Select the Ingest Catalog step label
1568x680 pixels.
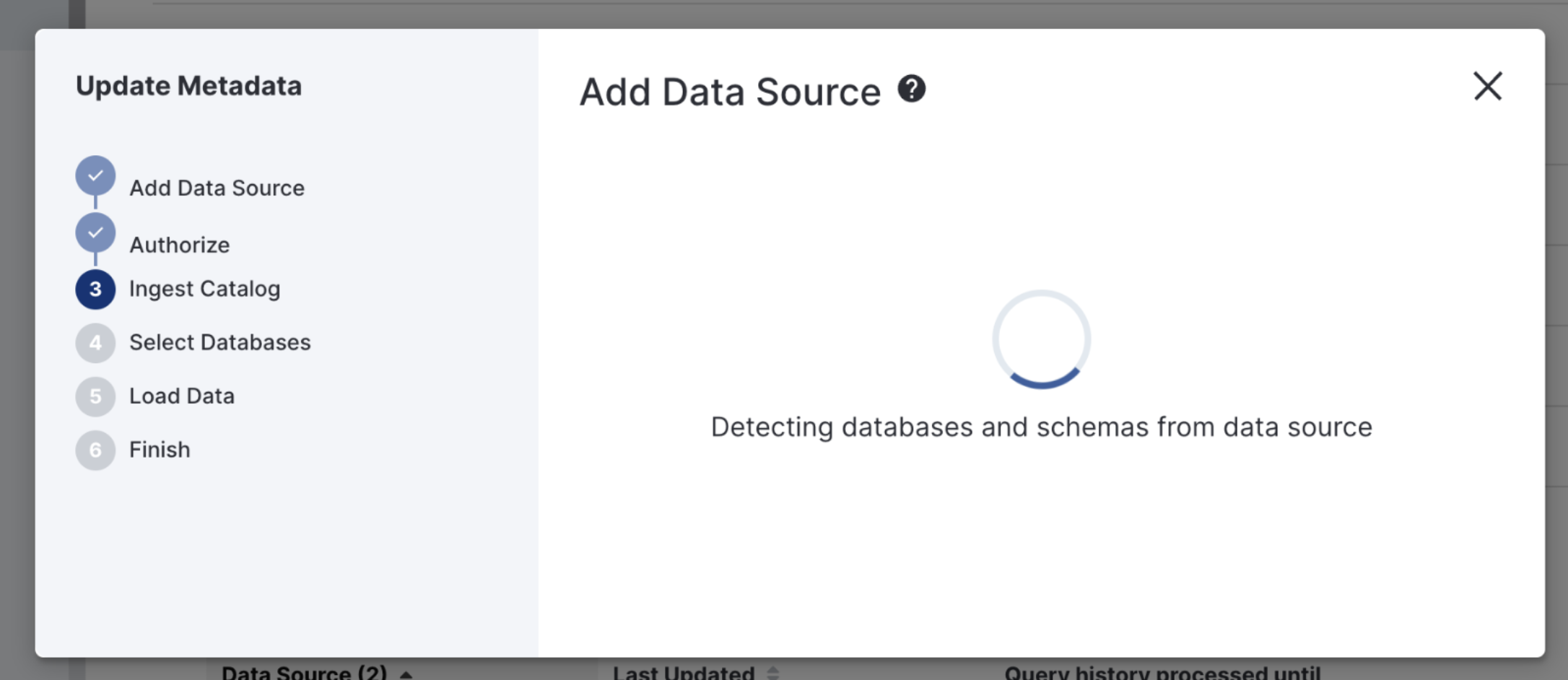[204, 289]
